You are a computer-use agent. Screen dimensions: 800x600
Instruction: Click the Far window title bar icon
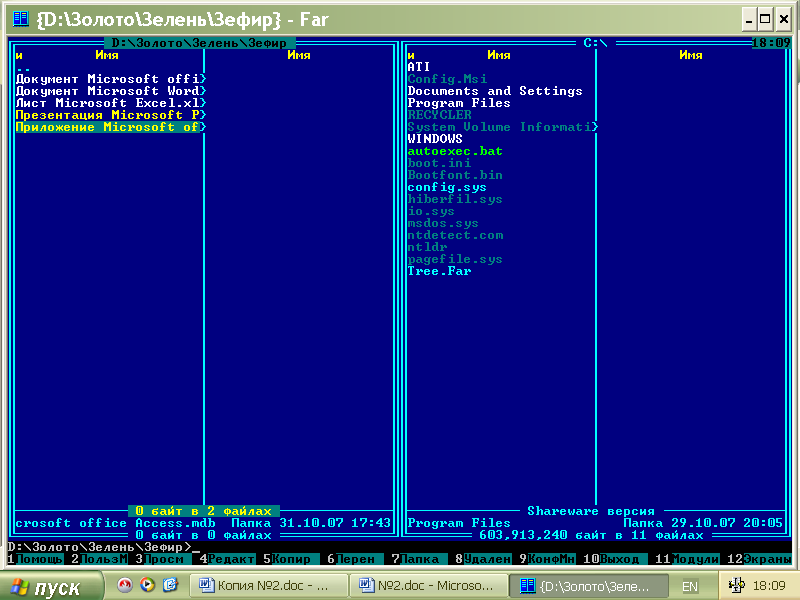(x=20, y=19)
